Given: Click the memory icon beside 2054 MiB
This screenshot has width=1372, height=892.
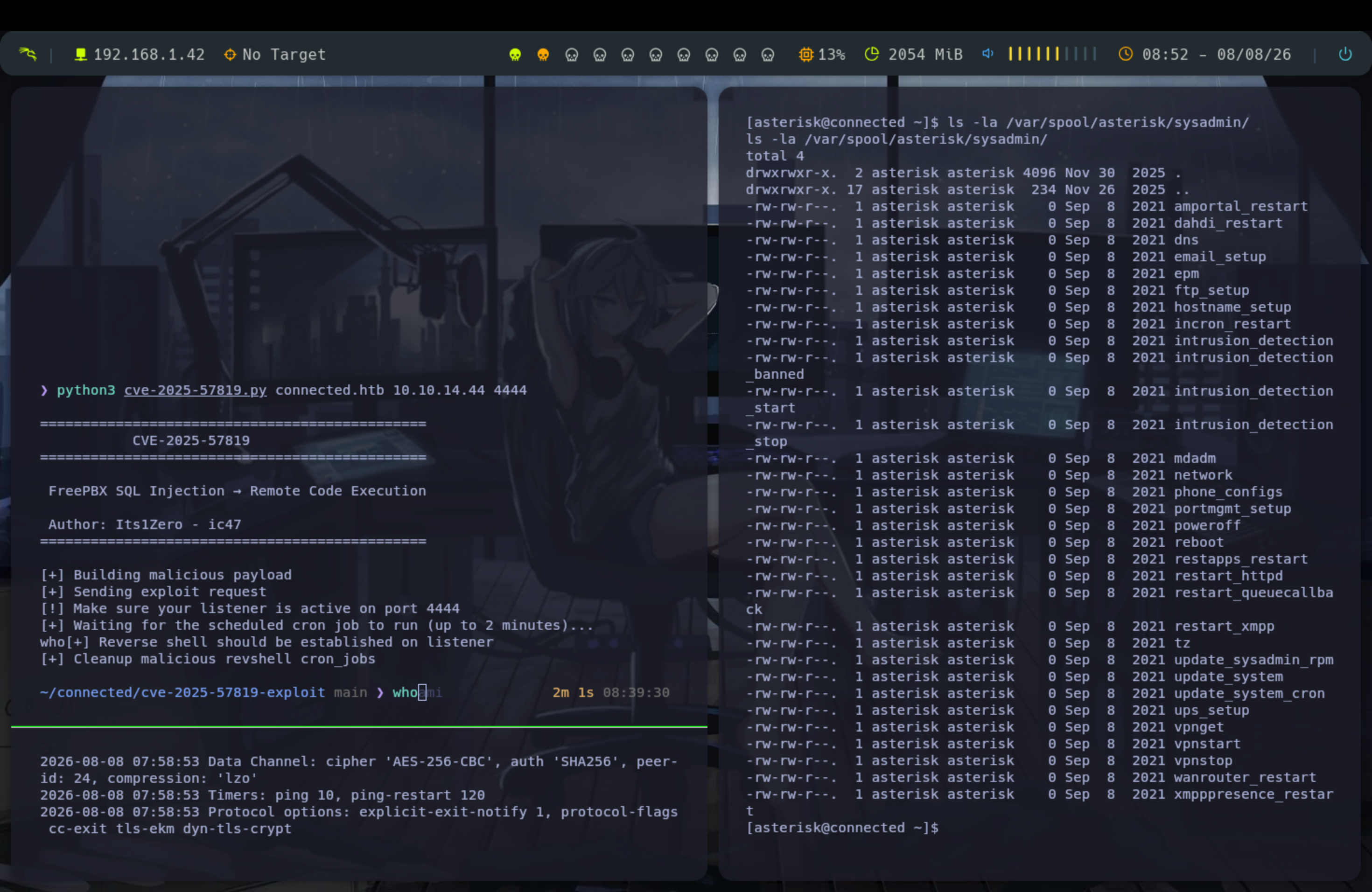Looking at the screenshot, I should tap(872, 54).
